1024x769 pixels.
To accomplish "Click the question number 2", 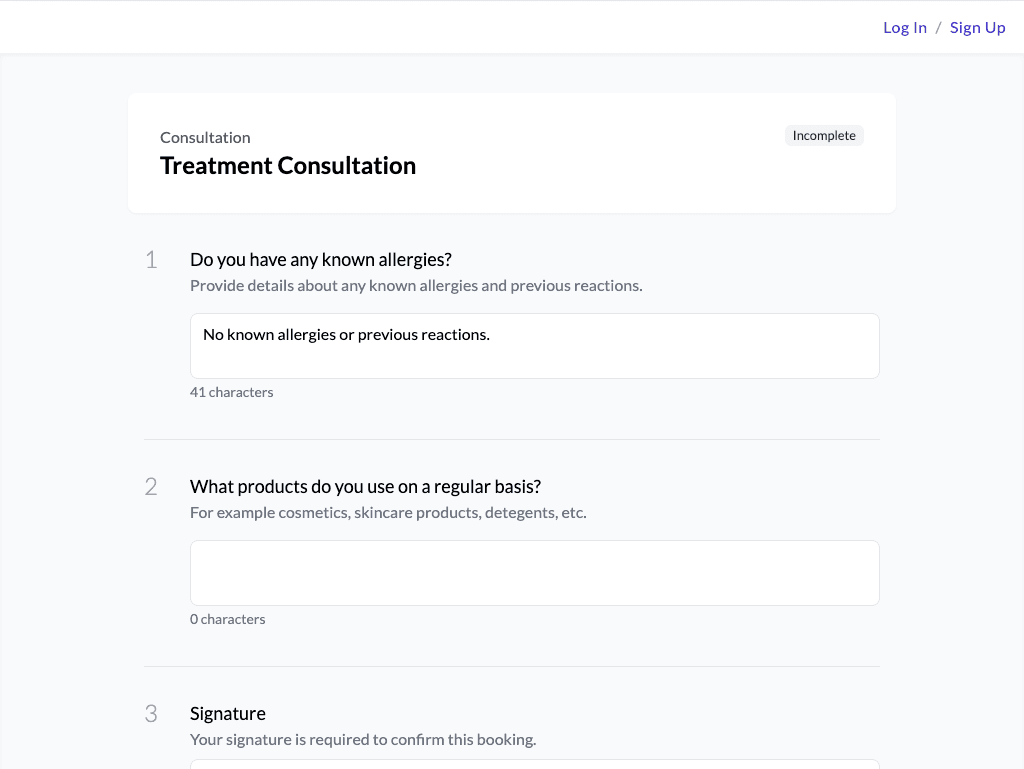I will (x=151, y=488).
